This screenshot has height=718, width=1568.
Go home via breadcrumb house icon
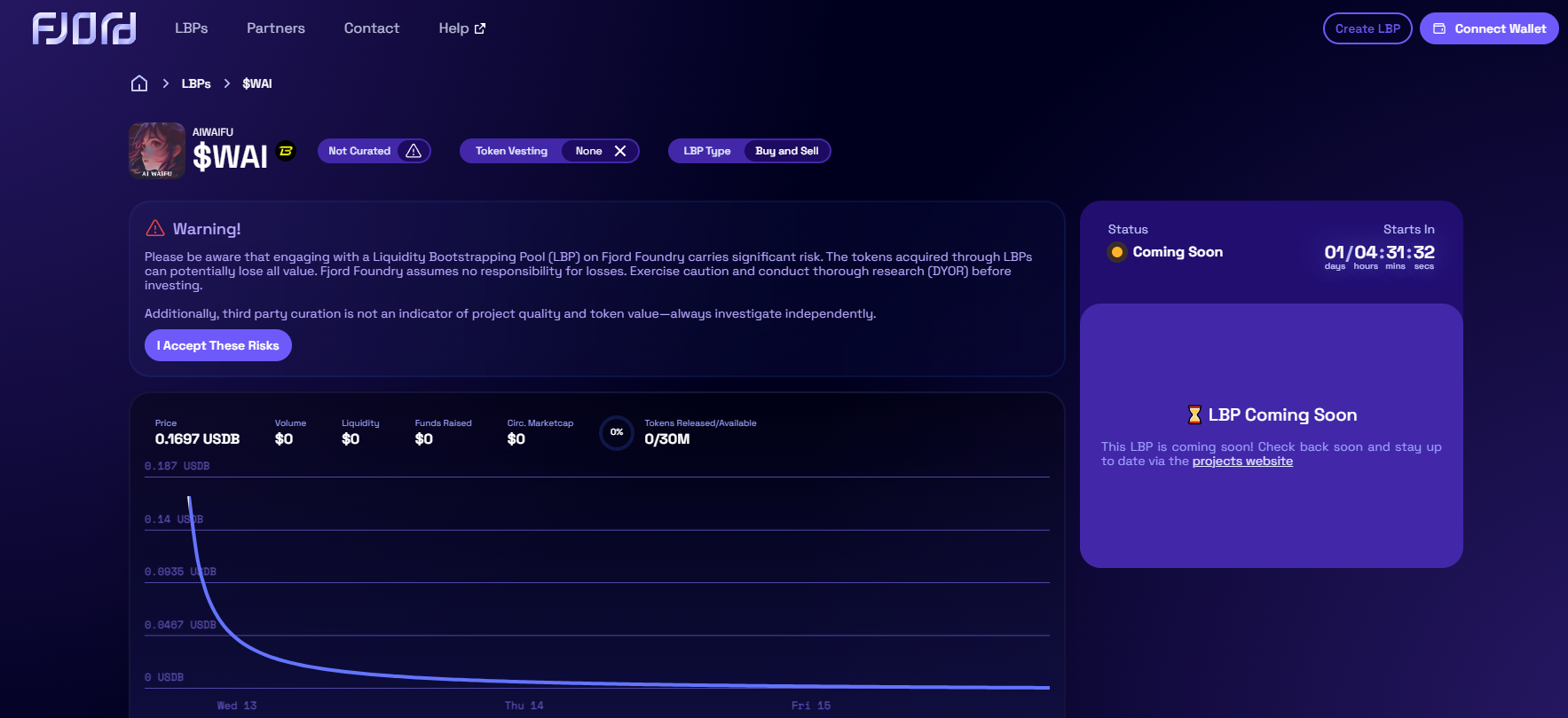(139, 83)
